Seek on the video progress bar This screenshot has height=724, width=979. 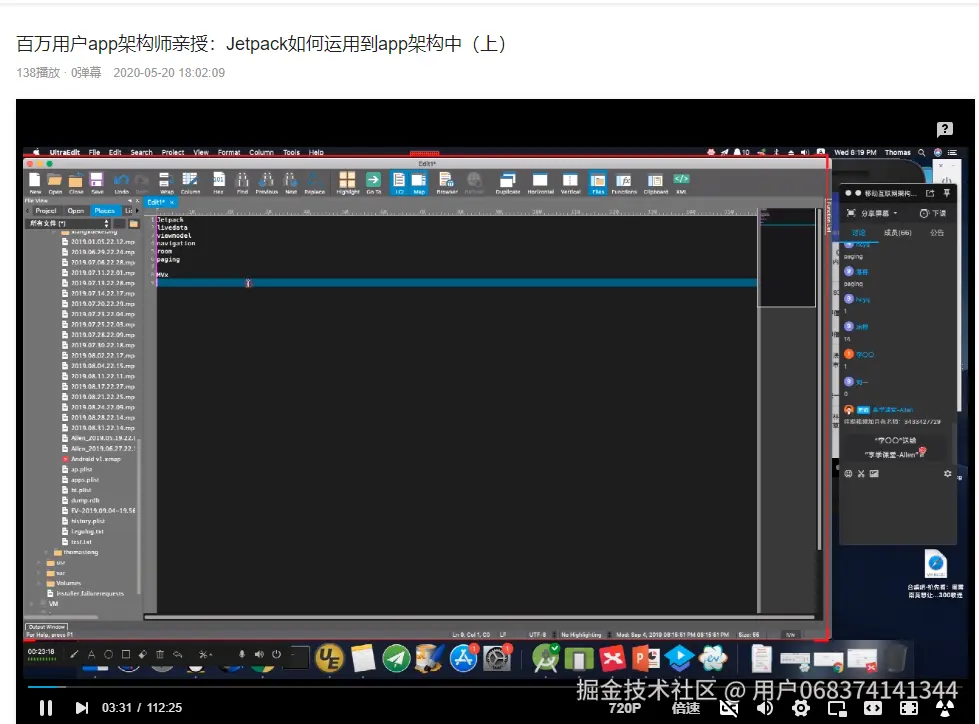click(496, 687)
